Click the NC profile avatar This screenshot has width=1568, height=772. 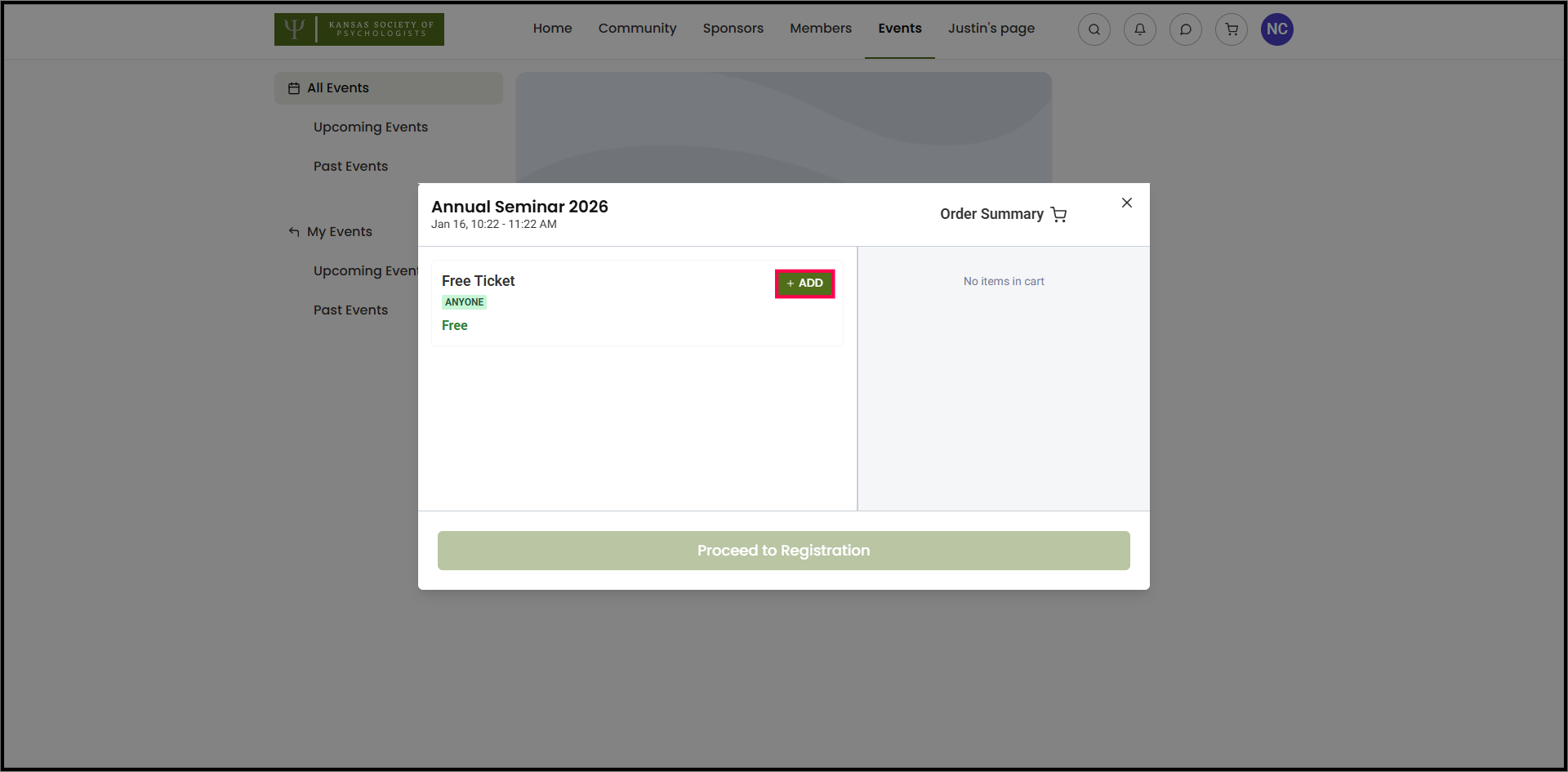1276,29
